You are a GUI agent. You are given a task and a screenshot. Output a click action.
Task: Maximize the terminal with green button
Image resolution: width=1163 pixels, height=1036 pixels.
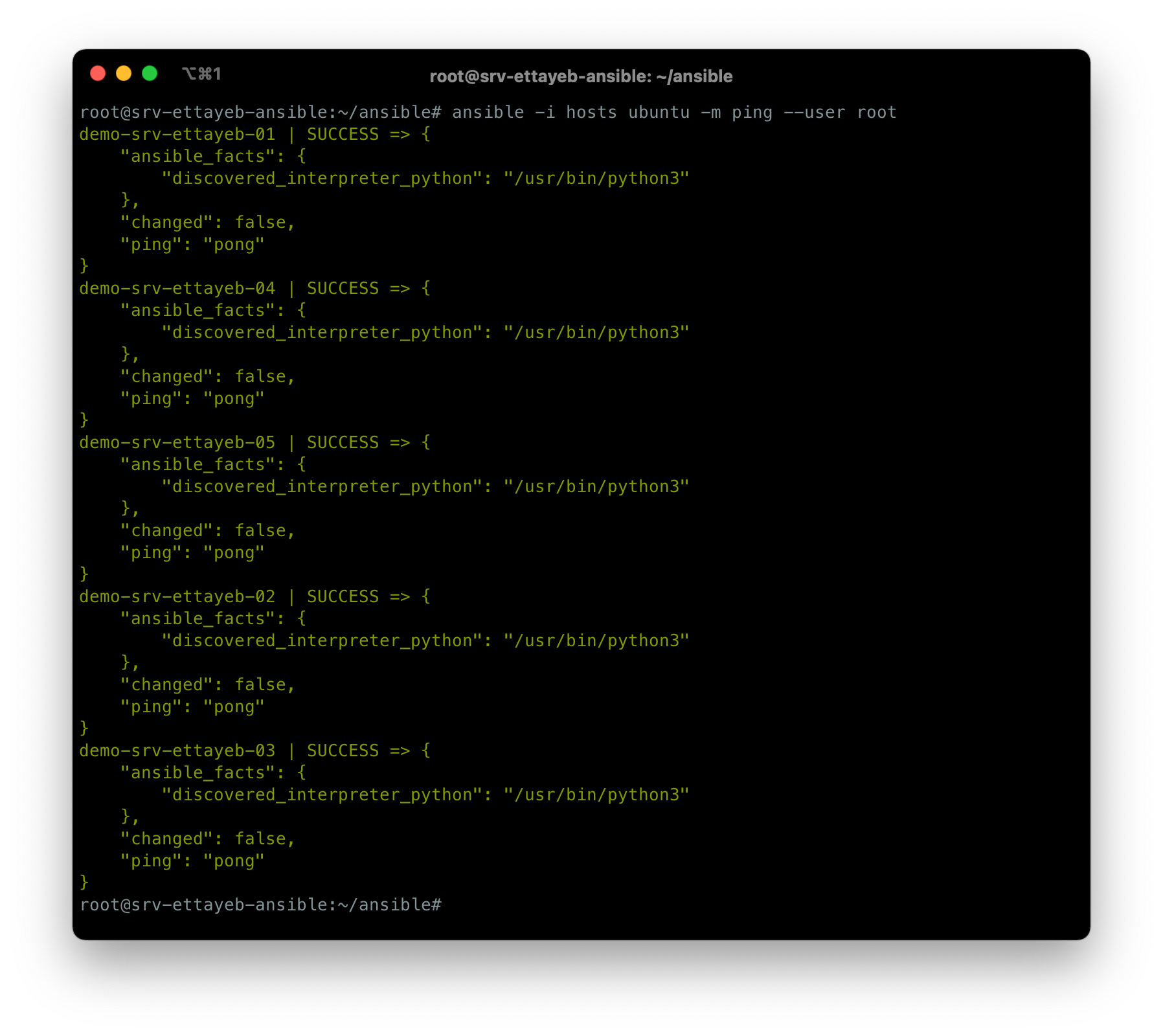click(x=150, y=74)
